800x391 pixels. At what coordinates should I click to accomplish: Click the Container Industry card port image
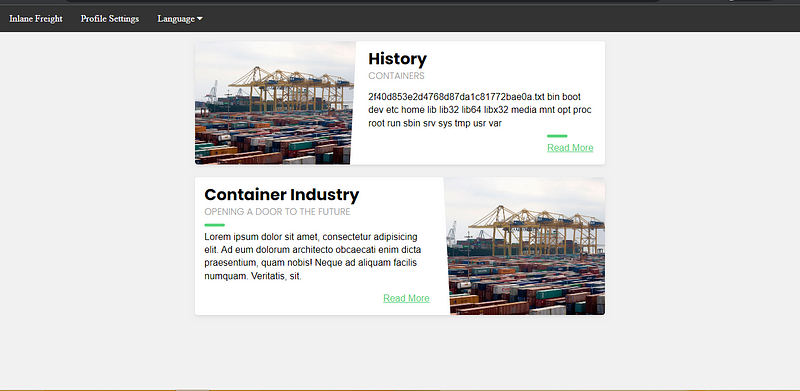525,246
